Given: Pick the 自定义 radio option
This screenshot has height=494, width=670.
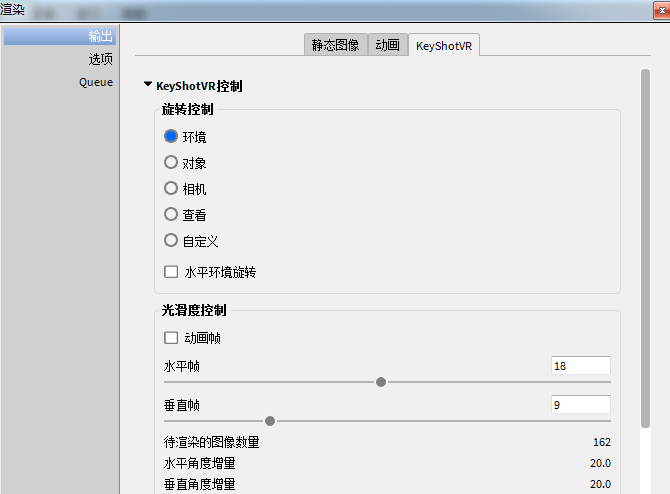Looking at the screenshot, I should (171, 240).
